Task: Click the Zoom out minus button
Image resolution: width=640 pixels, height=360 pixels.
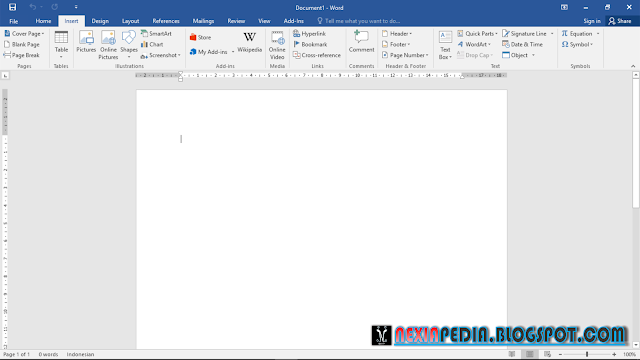Action: 560,354
